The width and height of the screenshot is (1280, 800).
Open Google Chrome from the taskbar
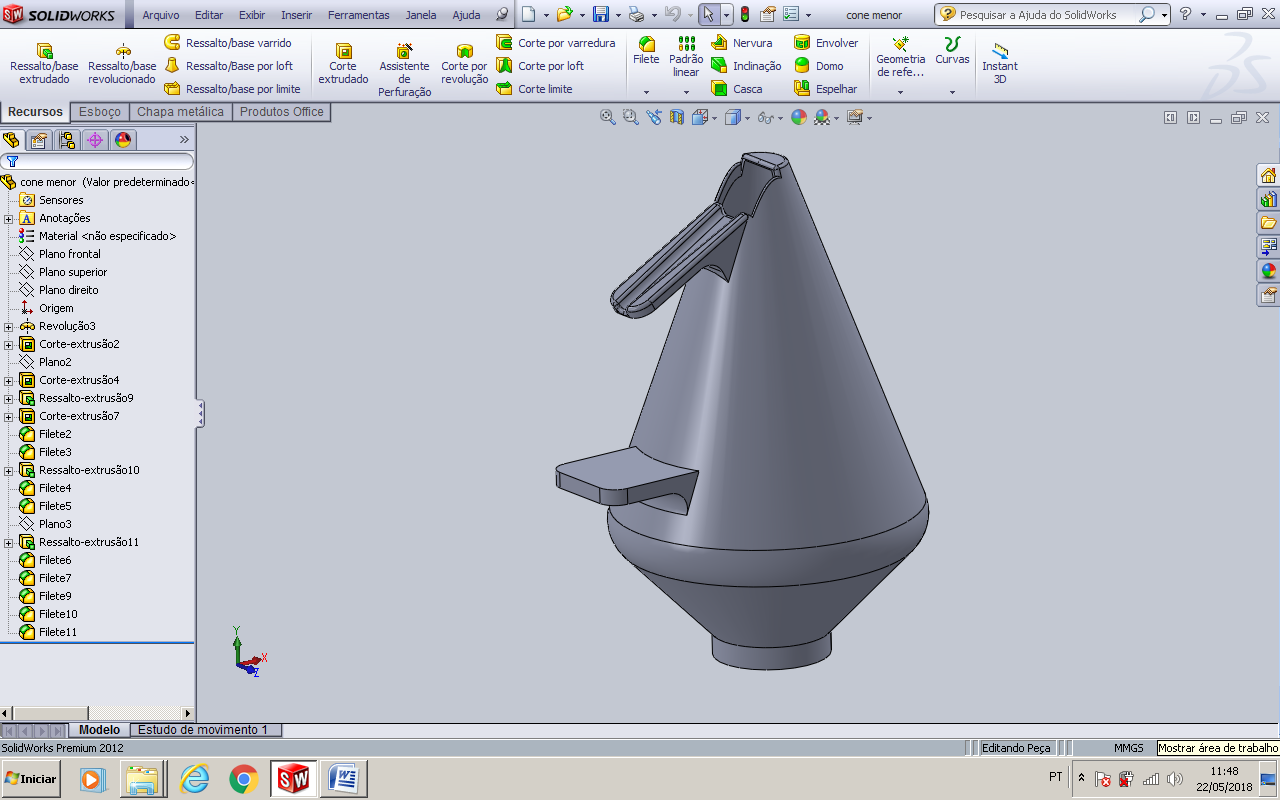(244, 778)
